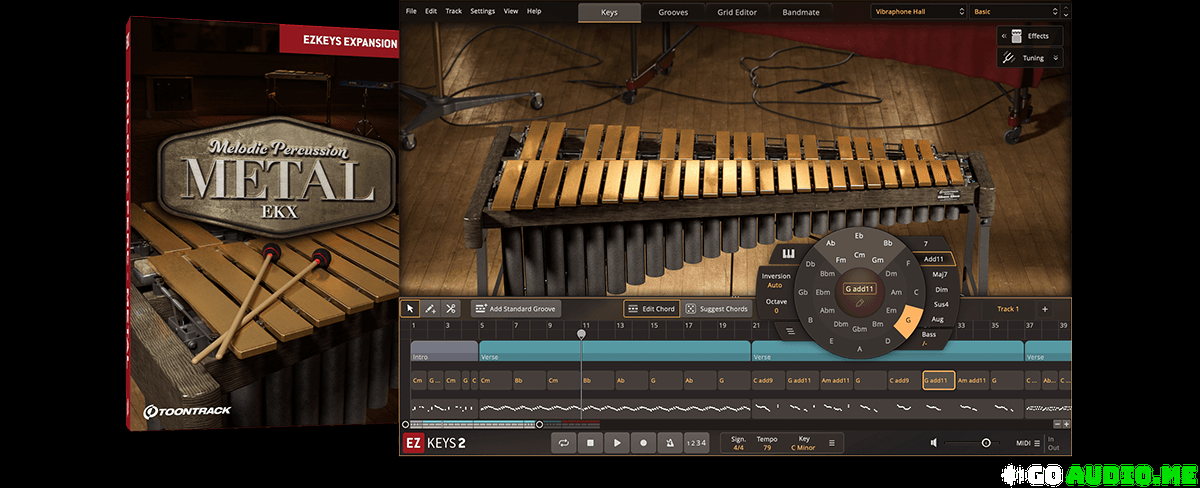This screenshot has width=1200, height=488.
Task: Click Add Standard Groove button
Action: [x=516, y=309]
